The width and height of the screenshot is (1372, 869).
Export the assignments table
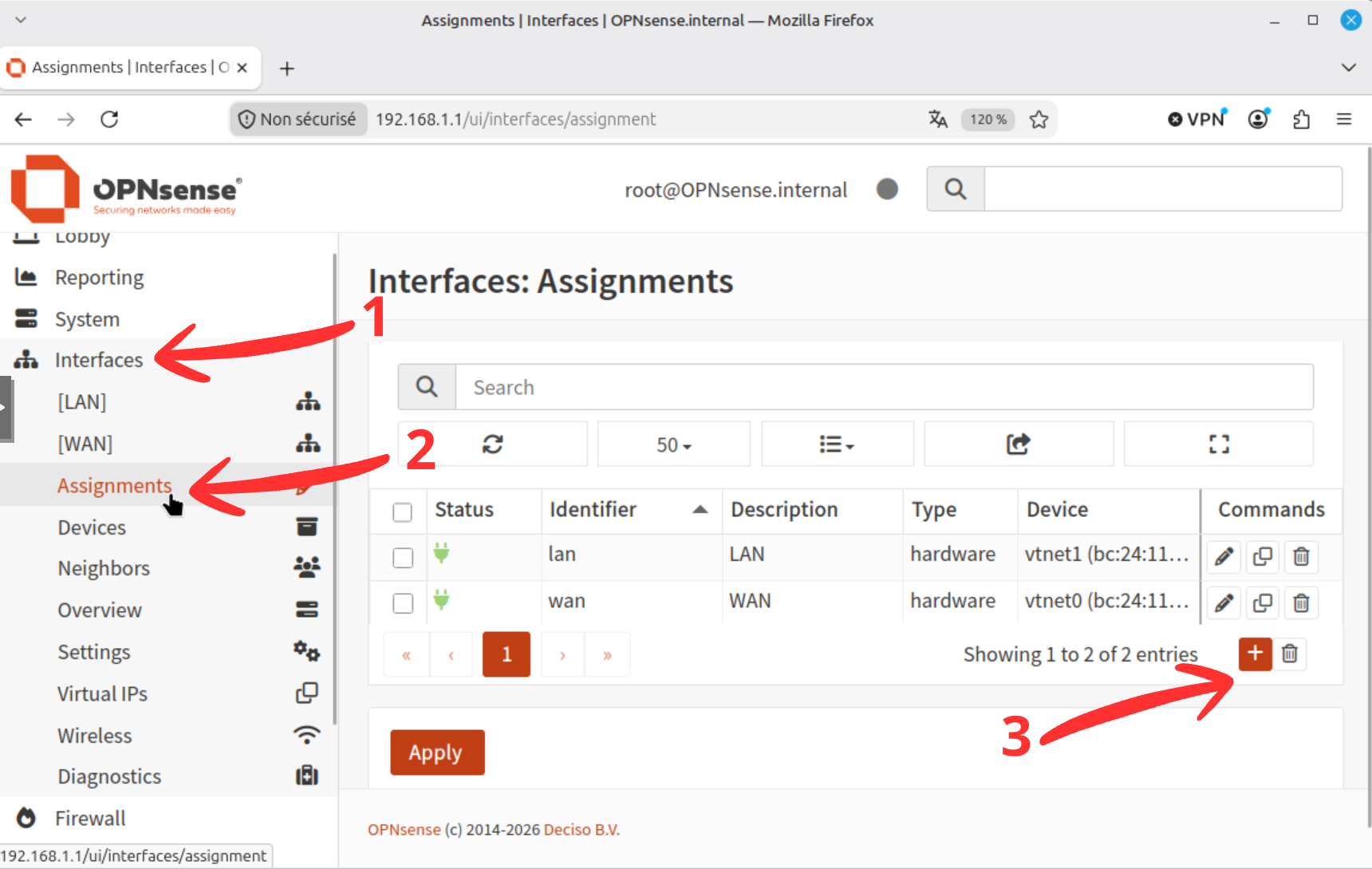click(1019, 444)
